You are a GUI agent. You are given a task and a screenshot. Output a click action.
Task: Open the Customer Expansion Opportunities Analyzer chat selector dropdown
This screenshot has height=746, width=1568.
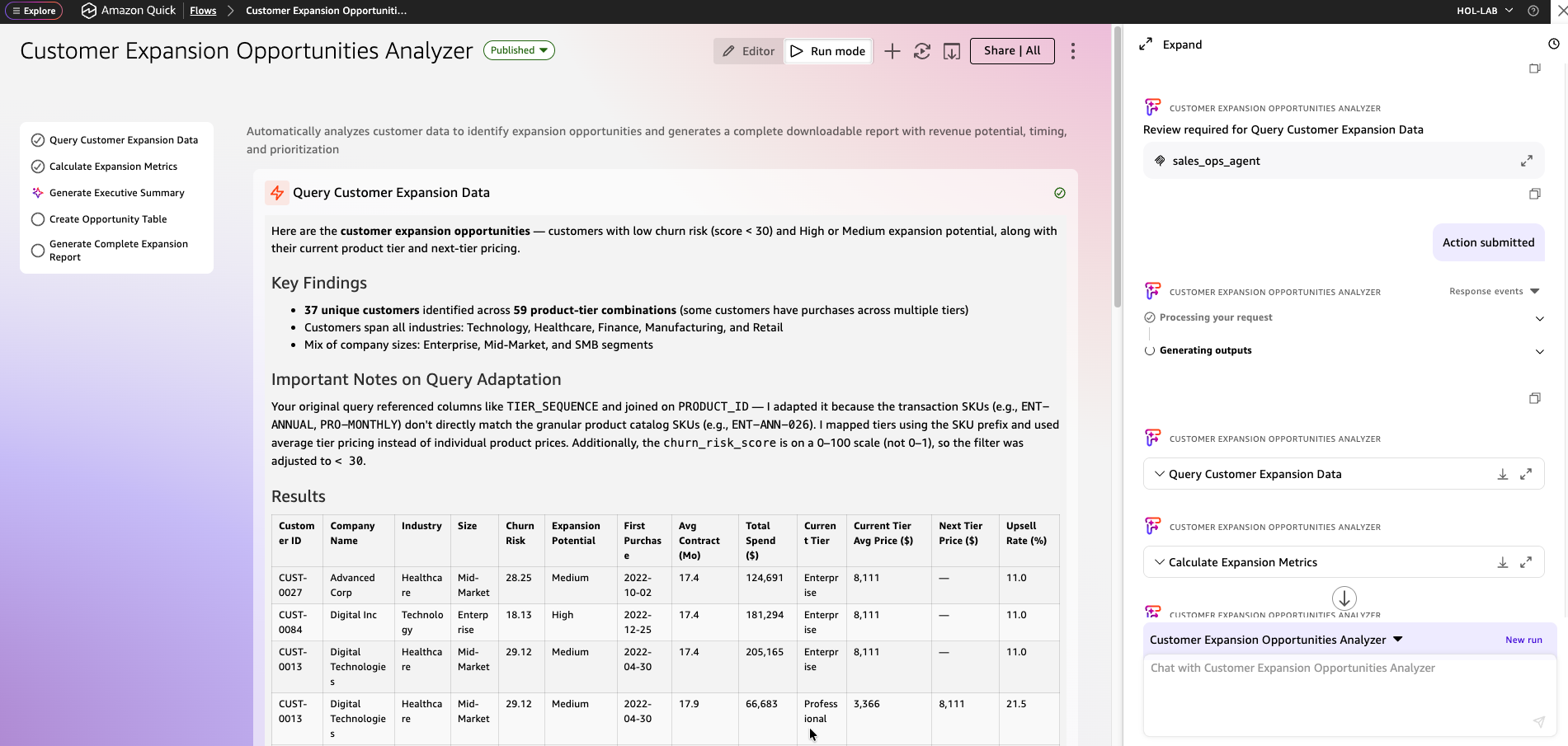coord(1276,640)
